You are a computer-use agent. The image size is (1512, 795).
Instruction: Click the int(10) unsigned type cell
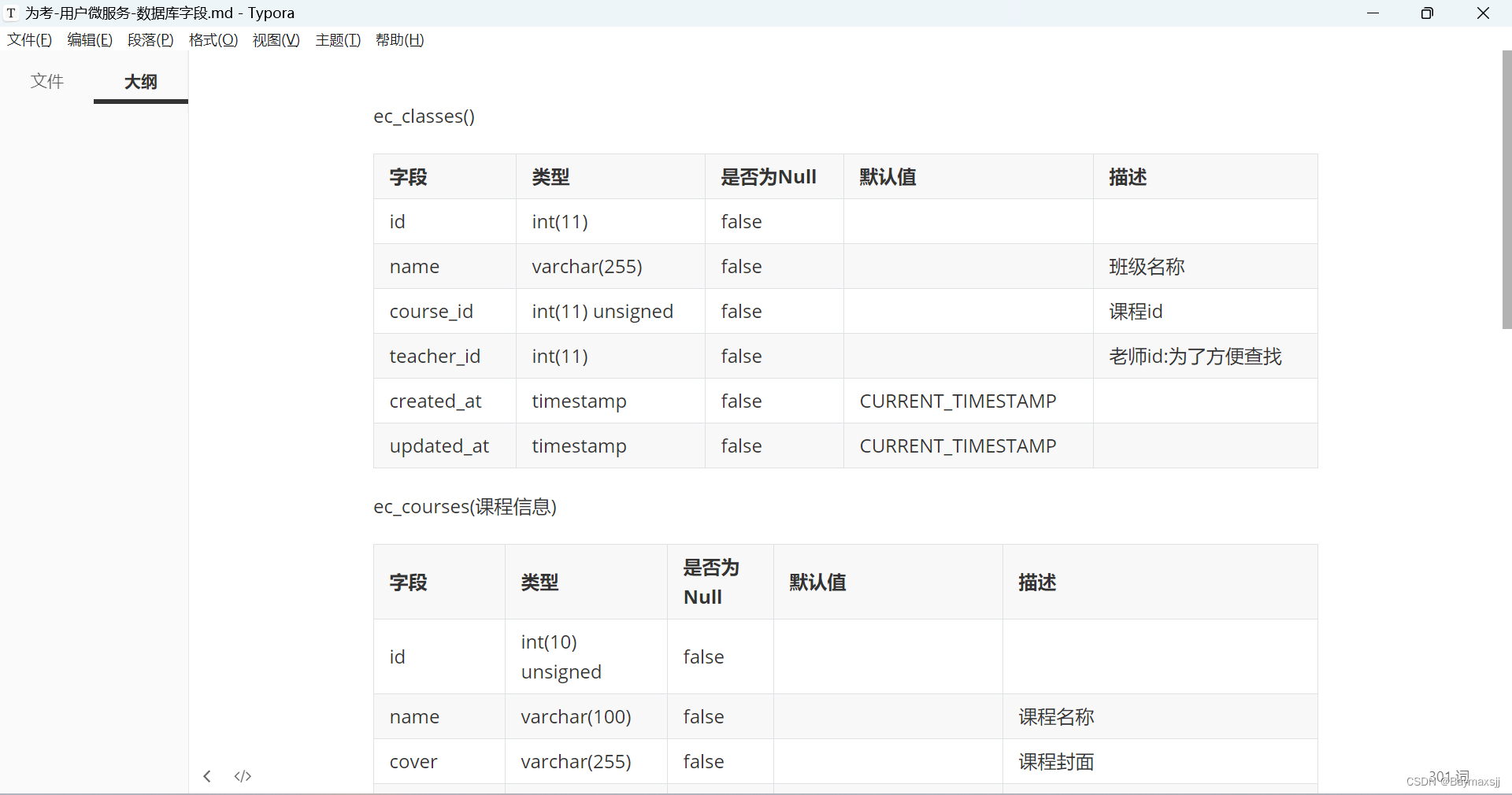tap(586, 656)
